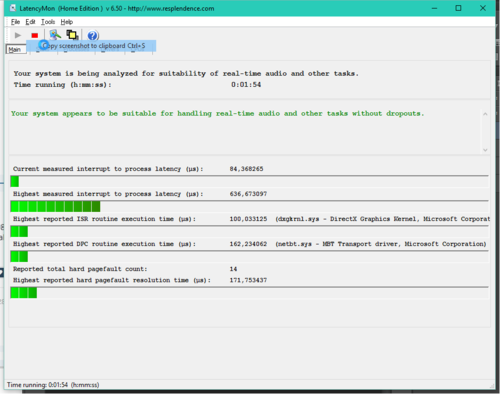The image size is (500, 394).
Task: Click the dxgkrnl.sys DirectX Graphics Kernel text
Action: point(383,219)
